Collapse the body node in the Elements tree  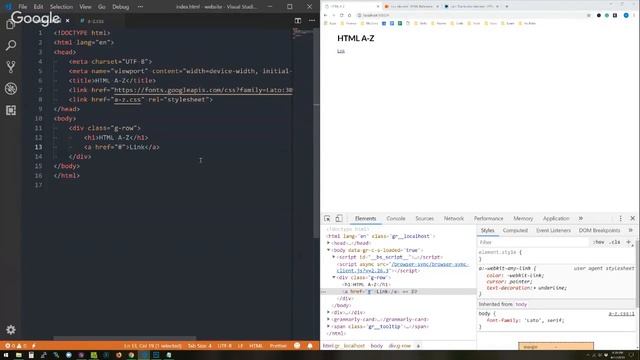(x=329, y=250)
